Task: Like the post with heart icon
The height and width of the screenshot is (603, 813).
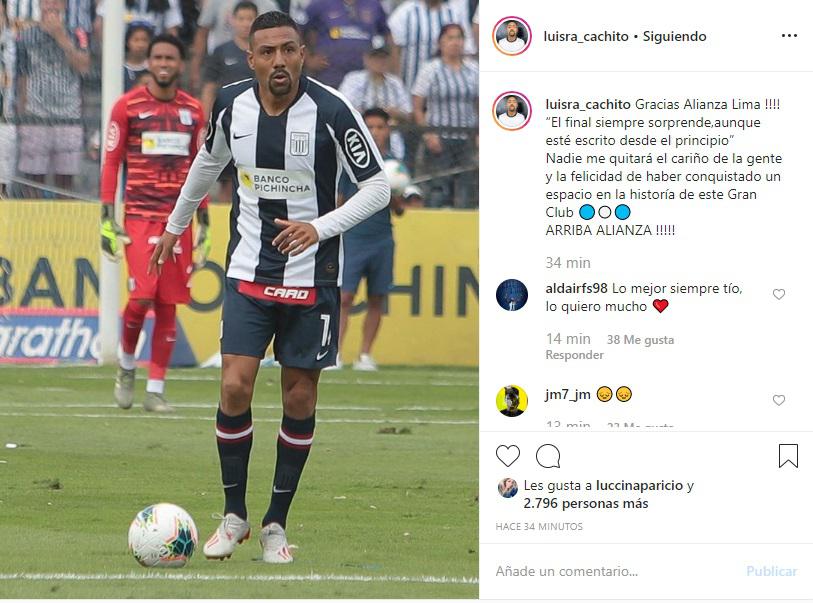Action: pyautogui.click(x=508, y=456)
